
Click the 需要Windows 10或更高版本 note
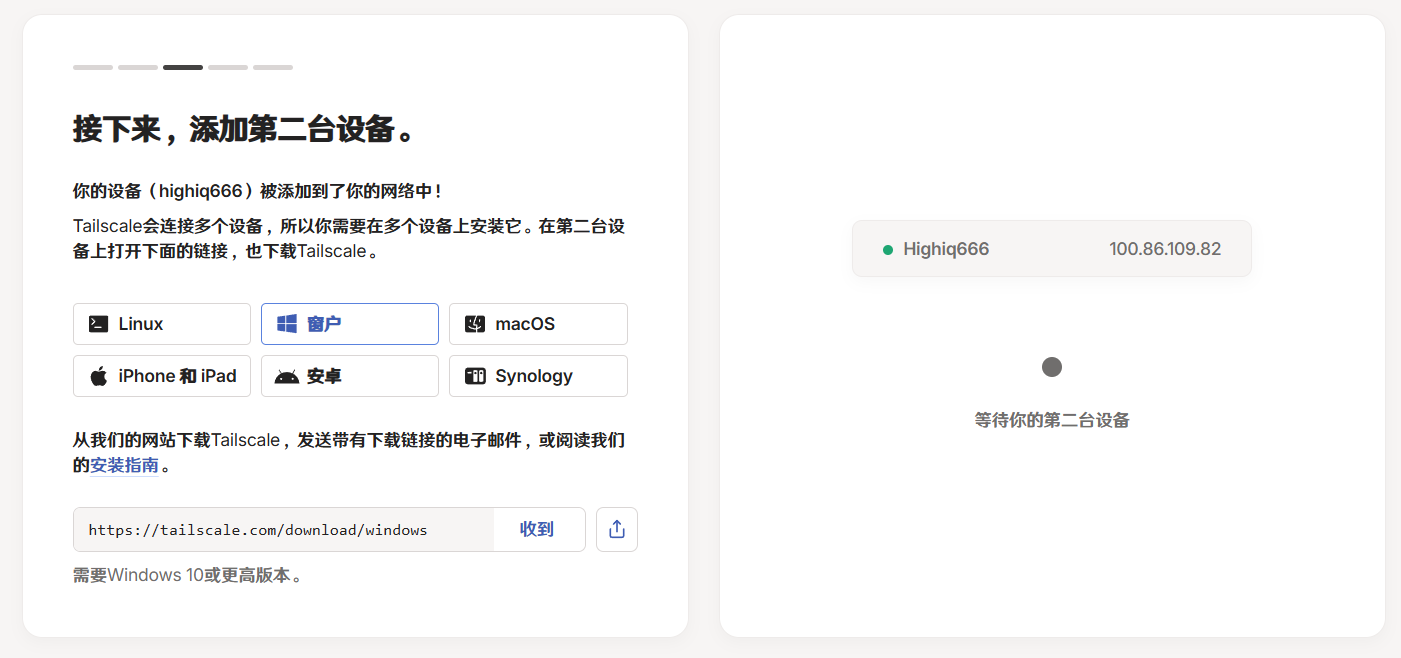187,575
